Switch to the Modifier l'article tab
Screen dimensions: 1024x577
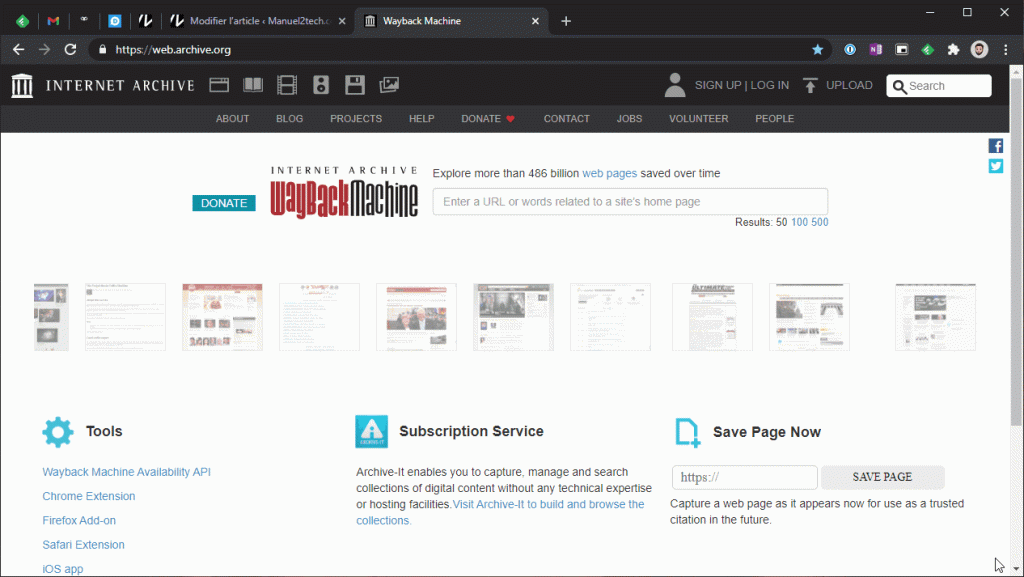pyautogui.click(x=259, y=21)
